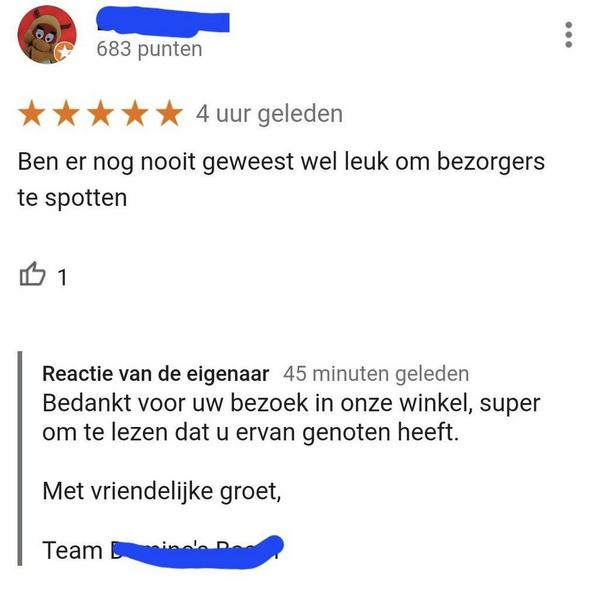600x595 pixels.
Task: Click the fifth orange rating star
Action: (x=170, y=113)
